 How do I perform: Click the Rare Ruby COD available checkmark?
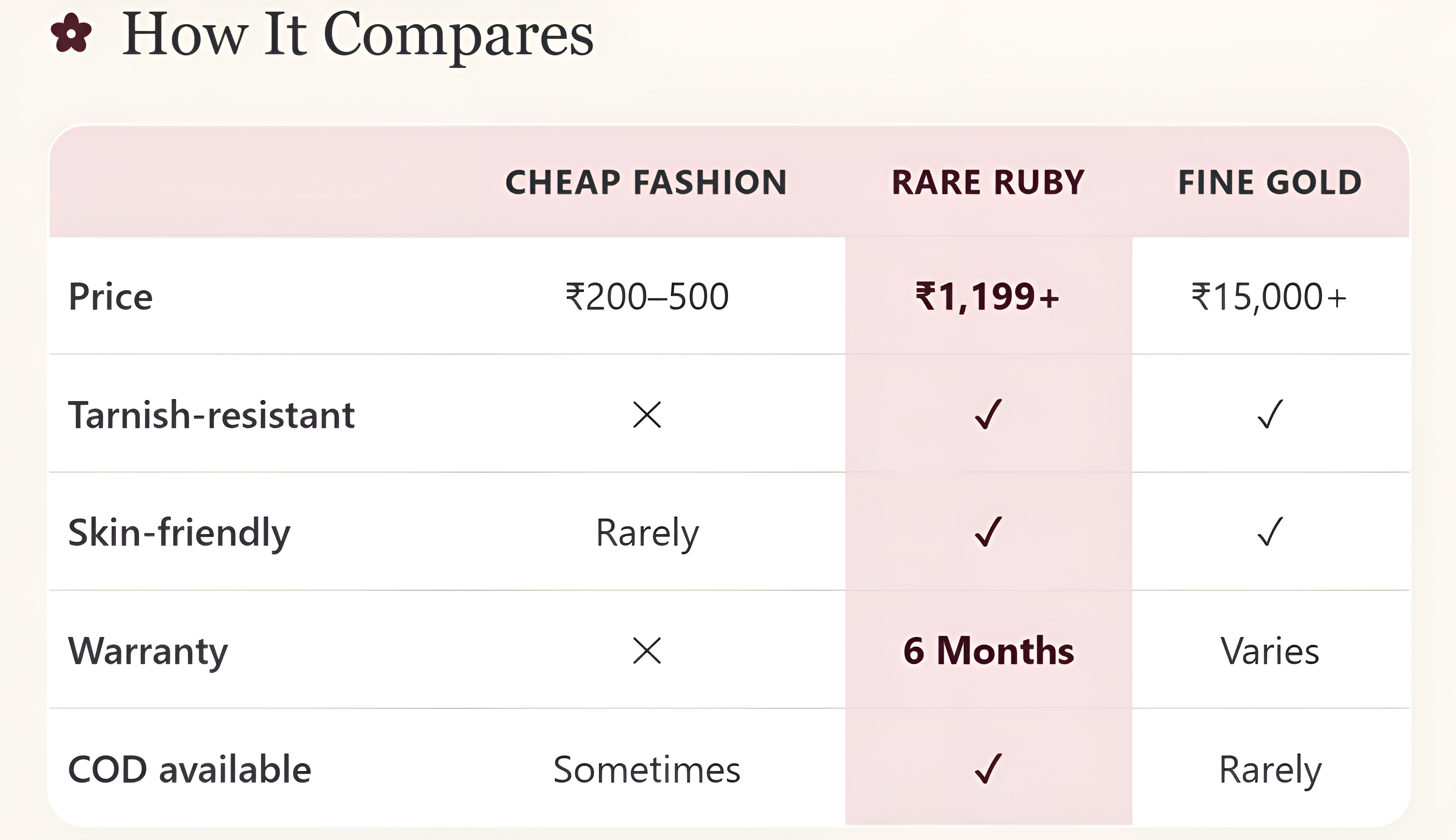tap(988, 769)
